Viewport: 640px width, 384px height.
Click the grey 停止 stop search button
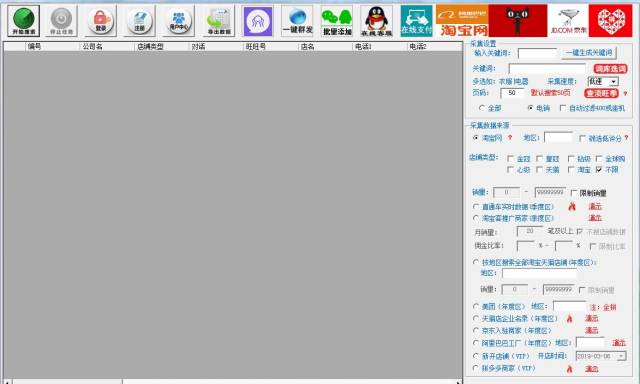click(61, 20)
